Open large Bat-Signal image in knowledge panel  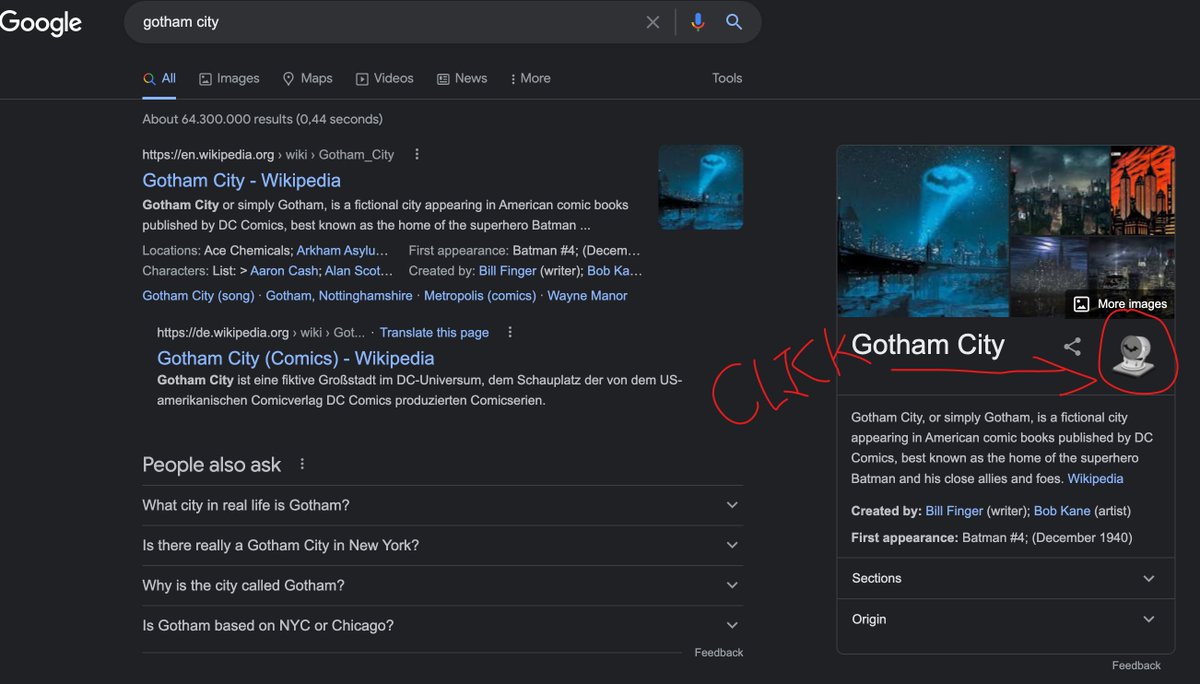[x=923, y=231]
